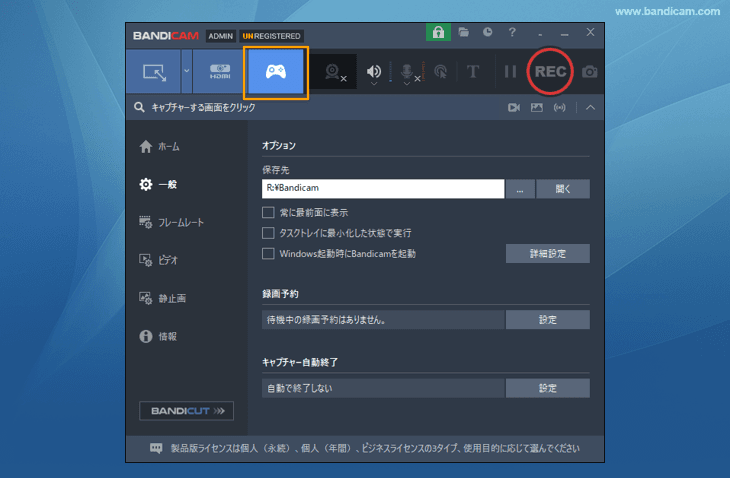Open screen recording mode dropdown arrow
Viewport: 730px width, 478px height.
click(187, 72)
